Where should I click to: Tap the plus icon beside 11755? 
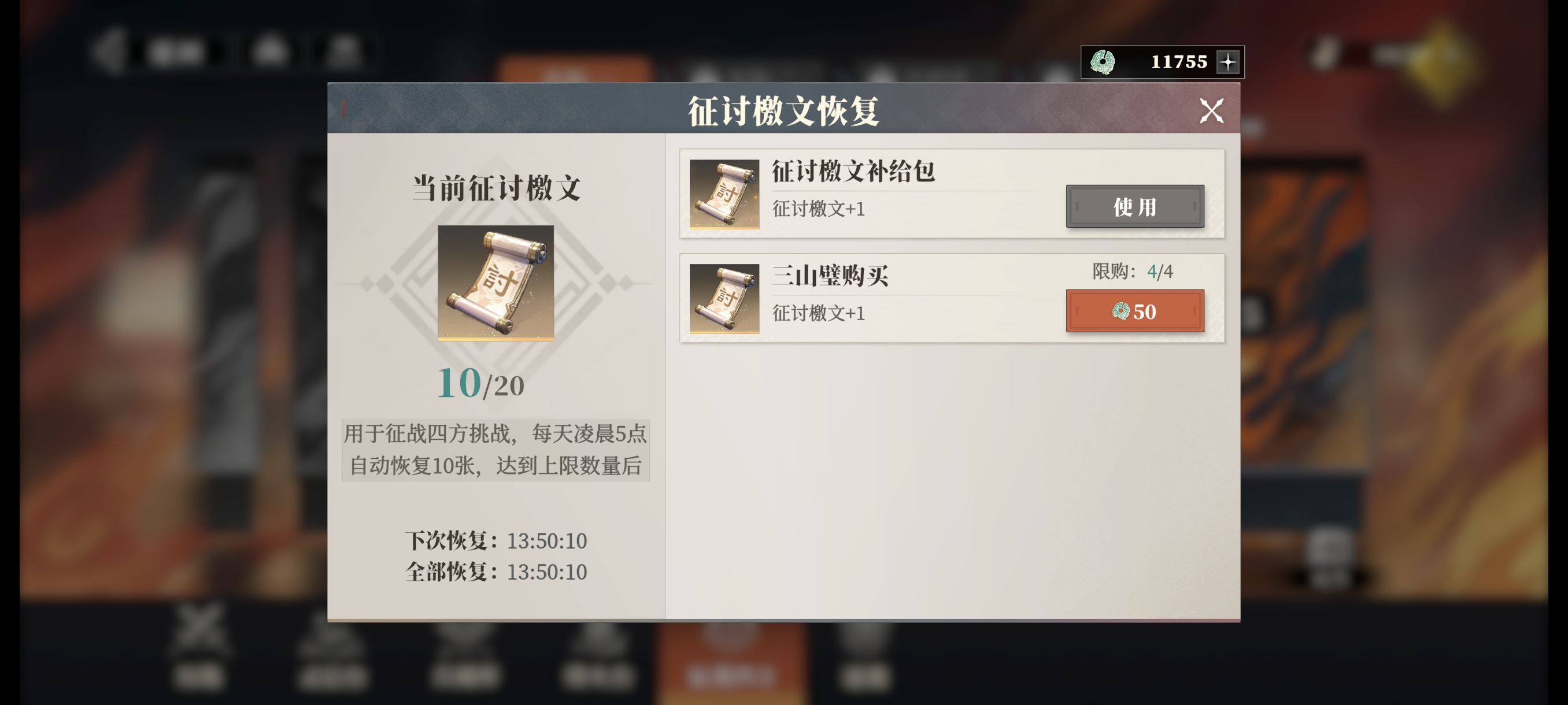click(x=1229, y=62)
